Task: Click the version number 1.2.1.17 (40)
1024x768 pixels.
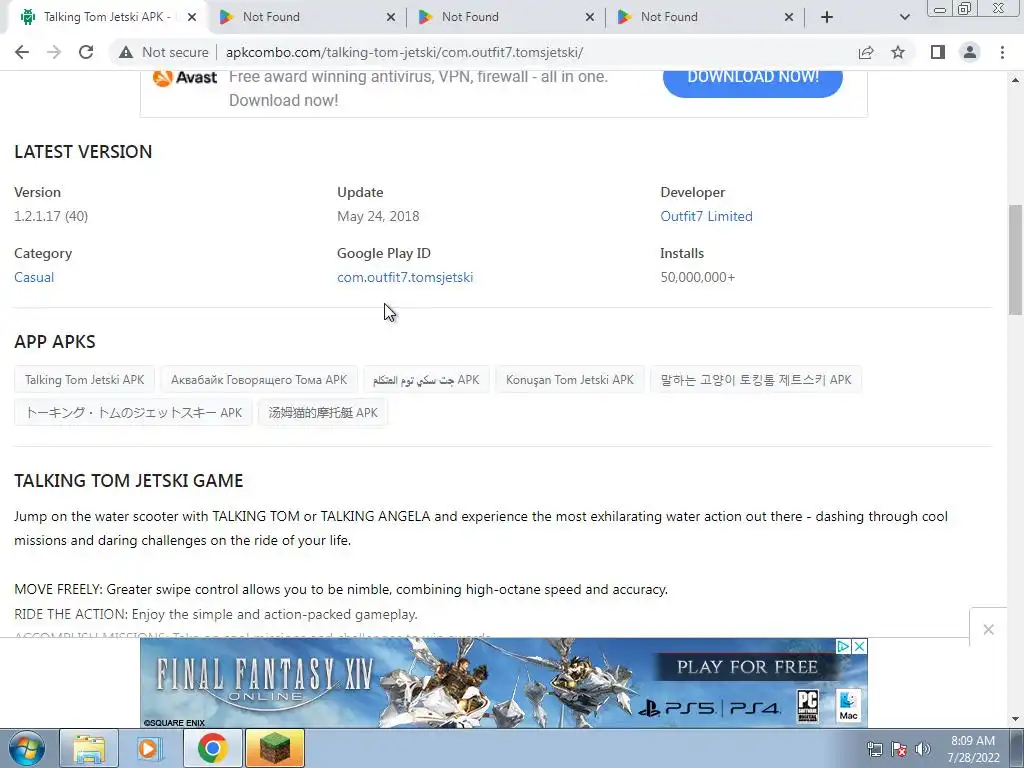Action: click(51, 216)
